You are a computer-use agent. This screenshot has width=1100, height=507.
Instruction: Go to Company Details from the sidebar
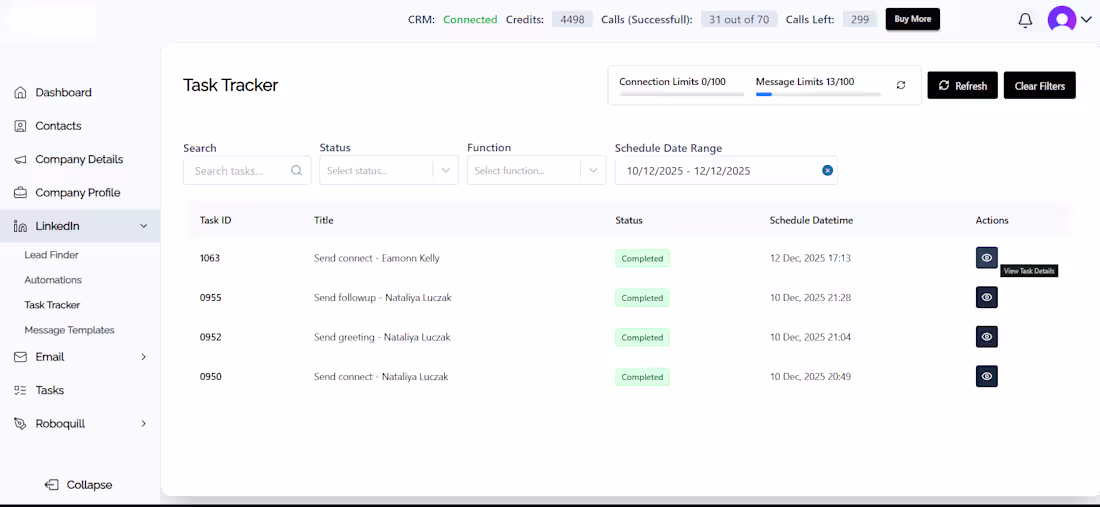(x=79, y=159)
